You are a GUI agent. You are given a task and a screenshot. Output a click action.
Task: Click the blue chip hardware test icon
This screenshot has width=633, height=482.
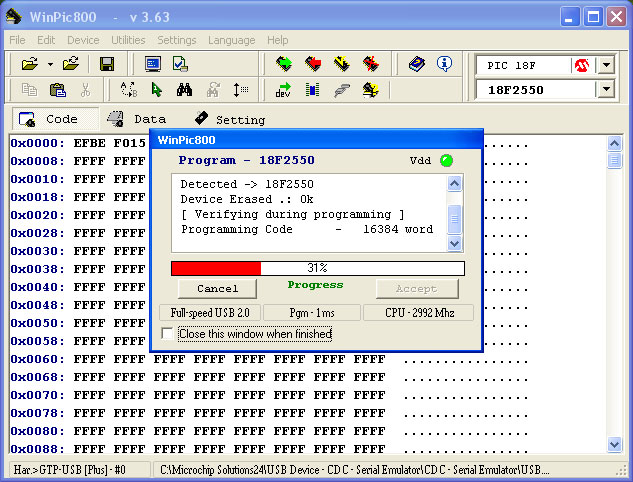[312, 90]
